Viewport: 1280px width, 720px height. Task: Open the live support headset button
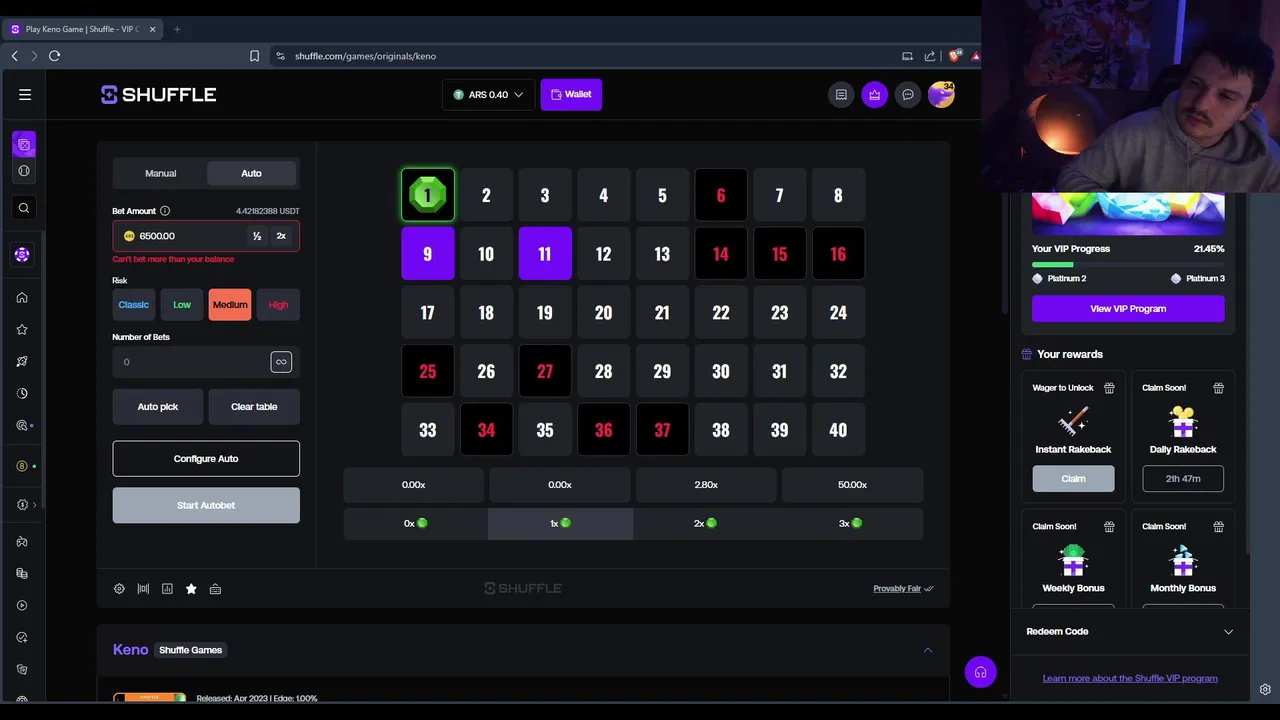point(980,672)
